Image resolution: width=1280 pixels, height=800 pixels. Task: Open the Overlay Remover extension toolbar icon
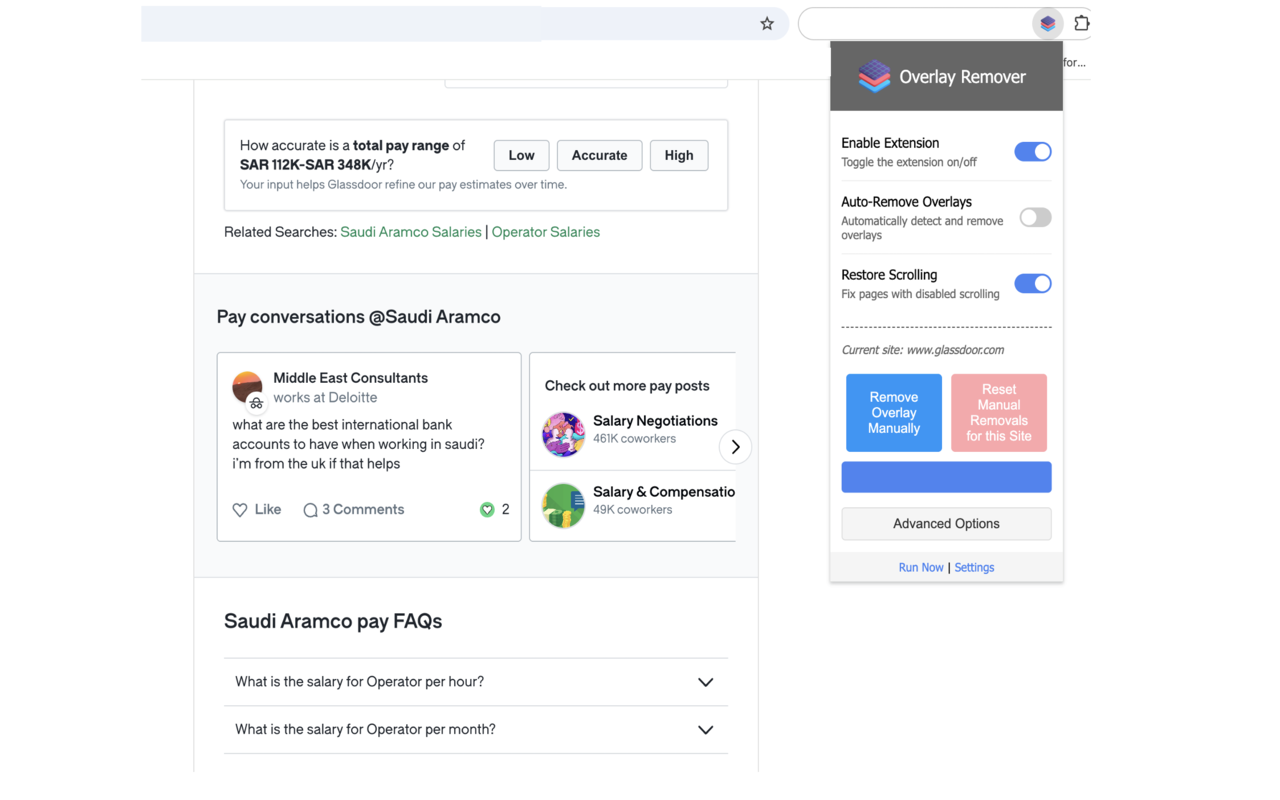[1047, 23]
